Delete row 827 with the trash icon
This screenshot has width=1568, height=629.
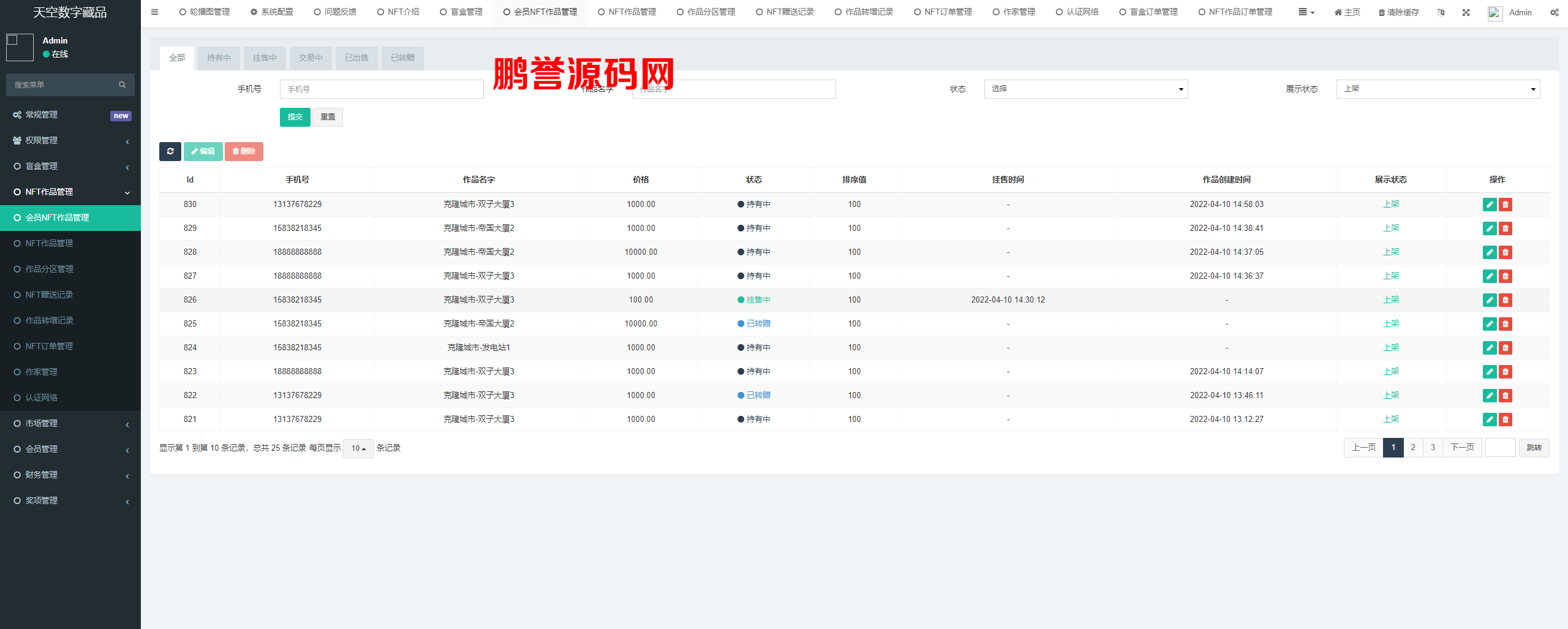[x=1506, y=276]
